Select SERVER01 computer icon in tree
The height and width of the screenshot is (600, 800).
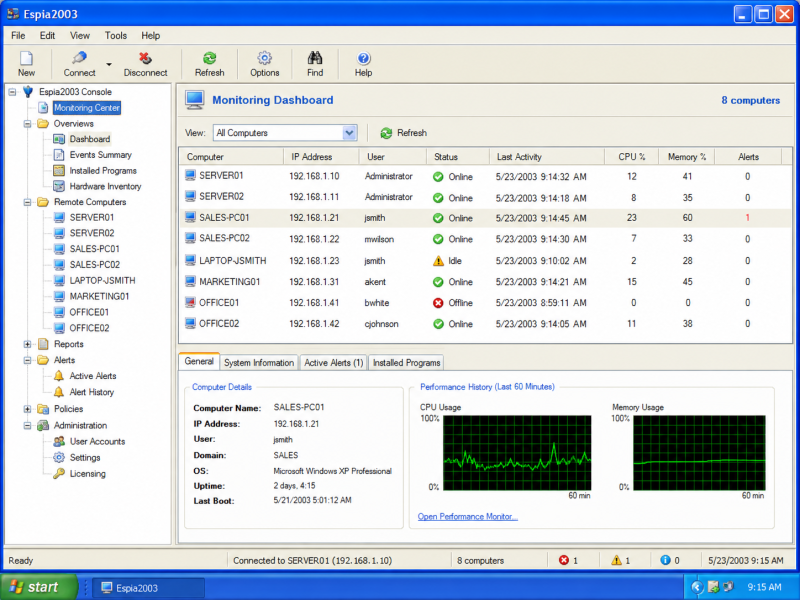pyautogui.click(x=59, y=217)
